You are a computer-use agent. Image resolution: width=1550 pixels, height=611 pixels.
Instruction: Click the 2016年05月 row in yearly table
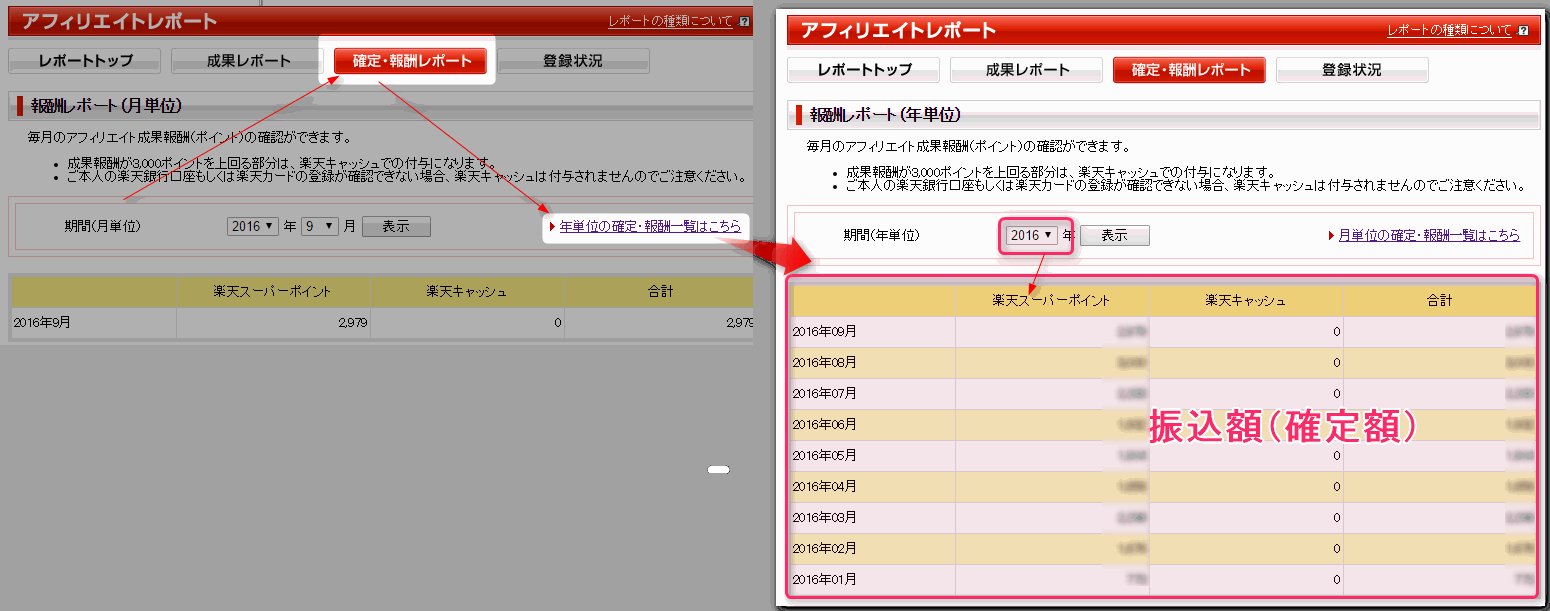tap(825, 456)
